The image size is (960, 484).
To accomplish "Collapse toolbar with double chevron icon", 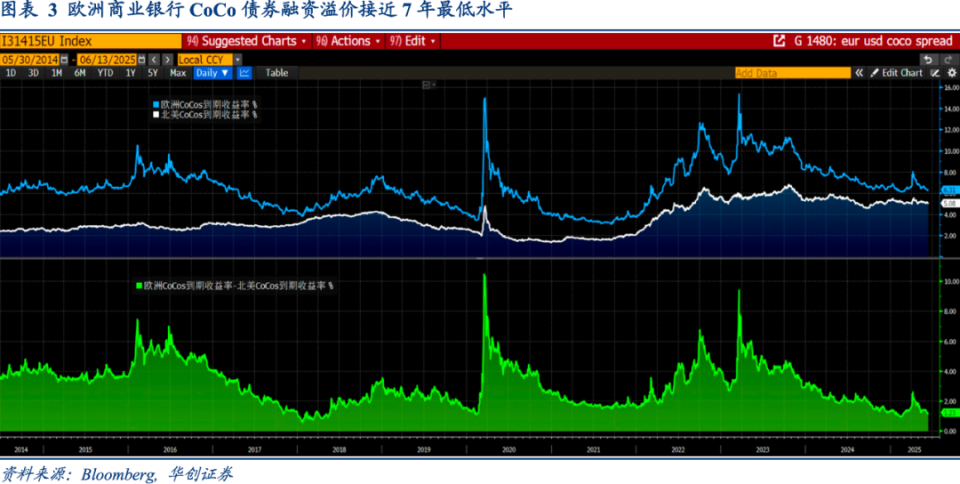I will click(859, 73).
